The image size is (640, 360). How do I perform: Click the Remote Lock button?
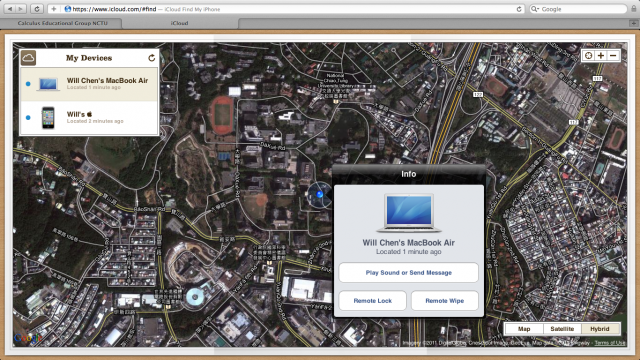pyautogui.click(x=373, y=301)
